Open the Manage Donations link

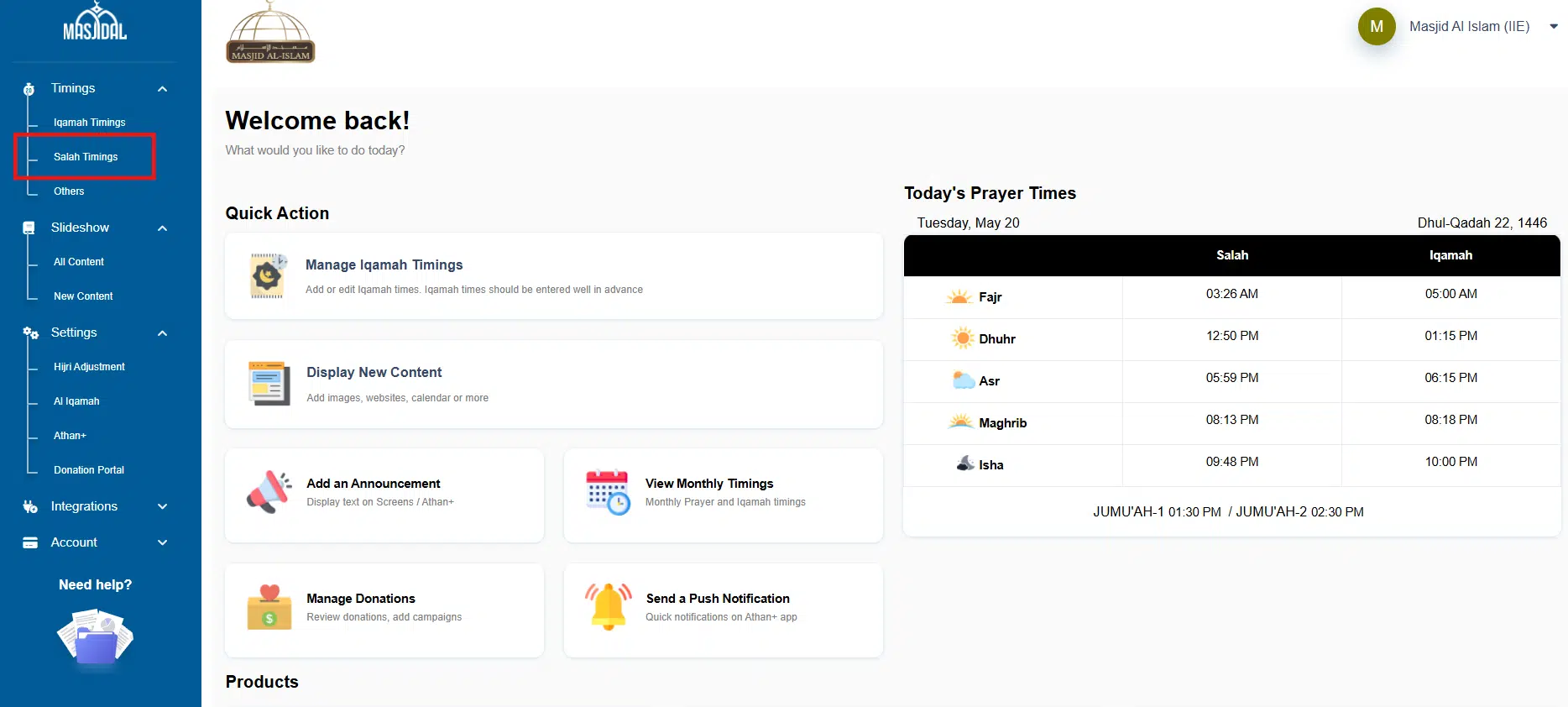(360, 599)
